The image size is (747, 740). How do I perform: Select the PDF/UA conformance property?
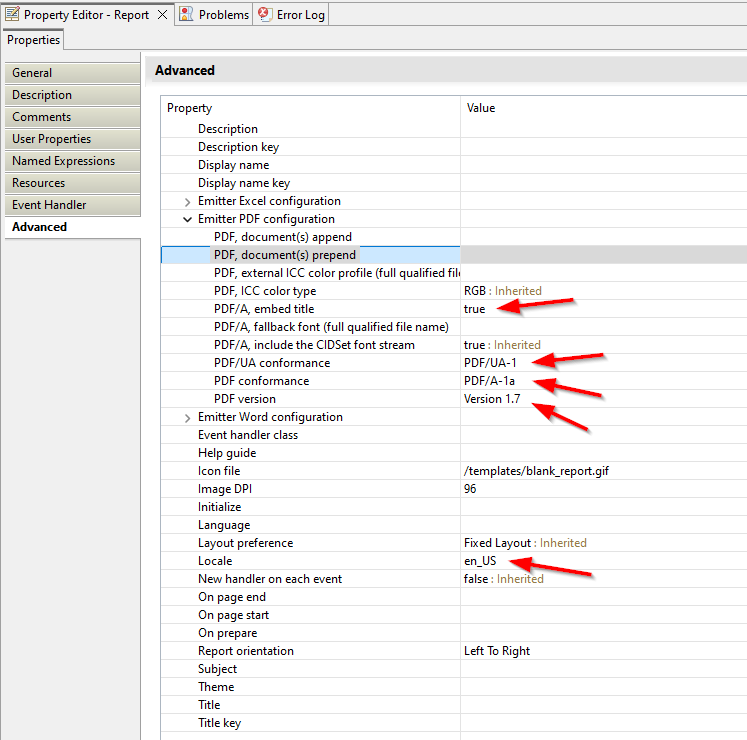pos(272,363)
